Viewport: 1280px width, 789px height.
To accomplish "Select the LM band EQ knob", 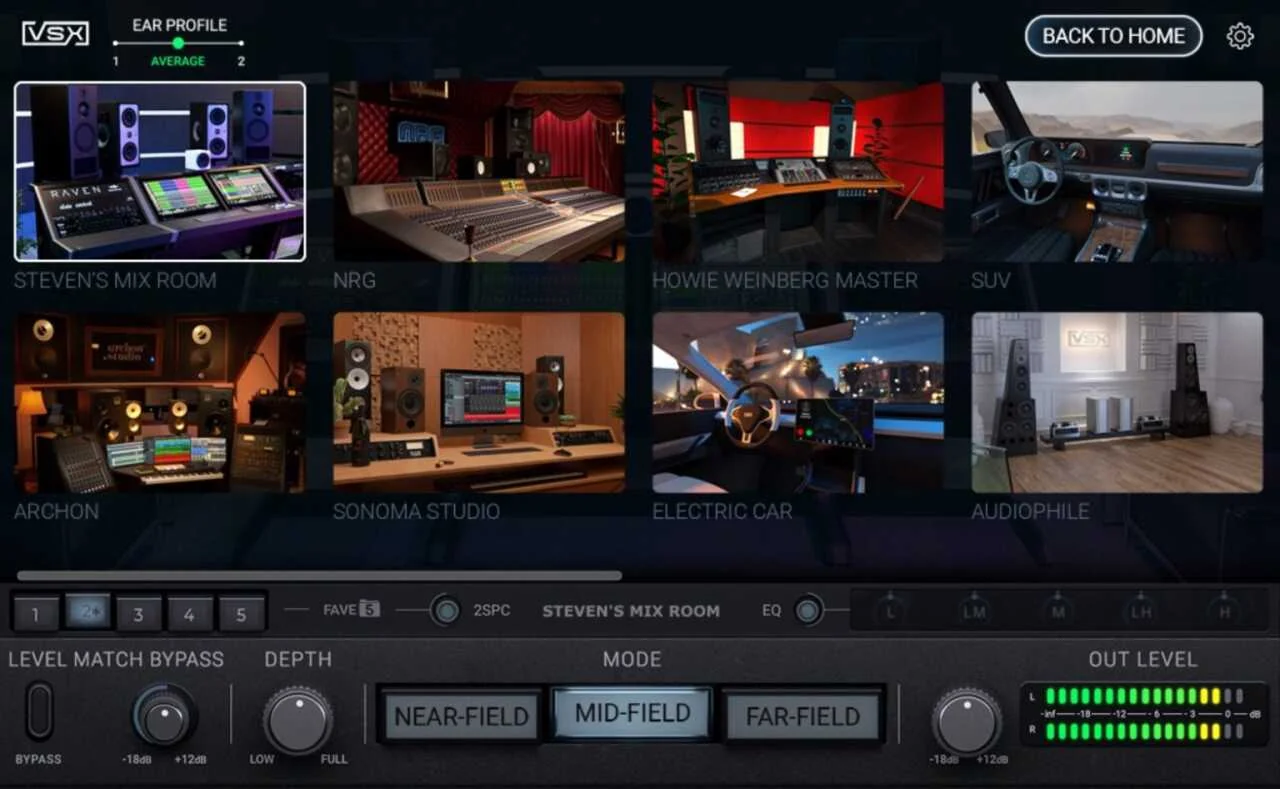I will pos(974,610).
